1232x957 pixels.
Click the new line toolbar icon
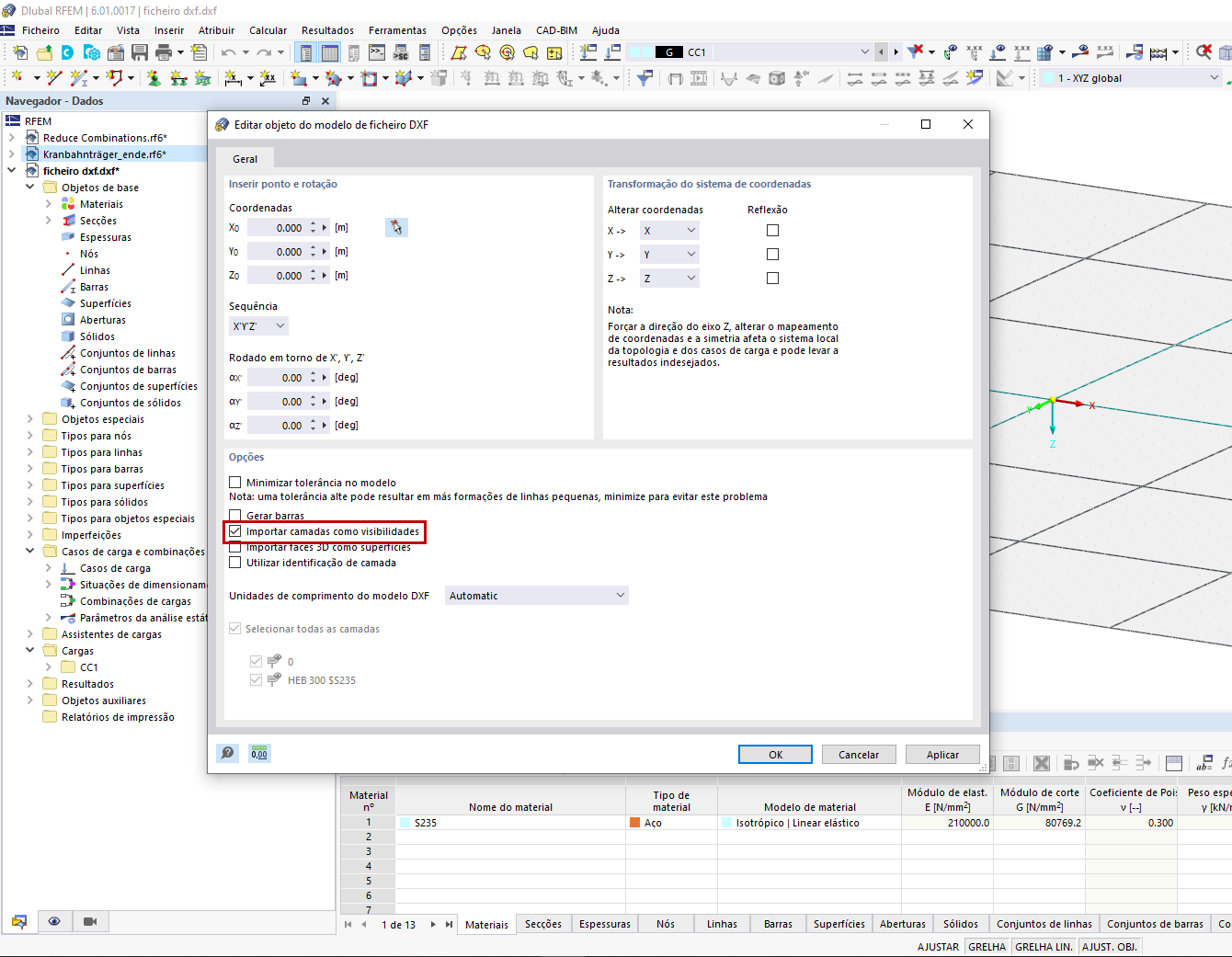point(54,78)
